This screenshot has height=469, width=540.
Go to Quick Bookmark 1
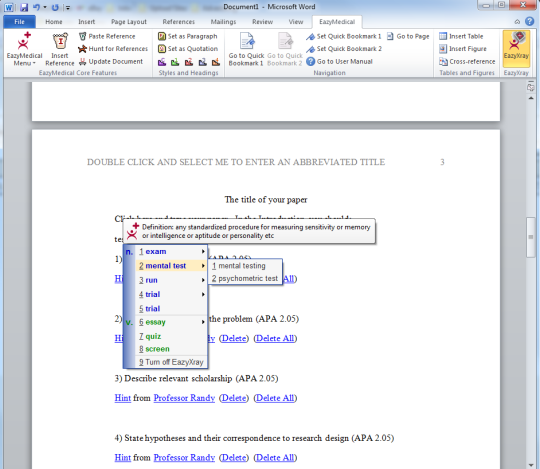(x=246, y=49)
